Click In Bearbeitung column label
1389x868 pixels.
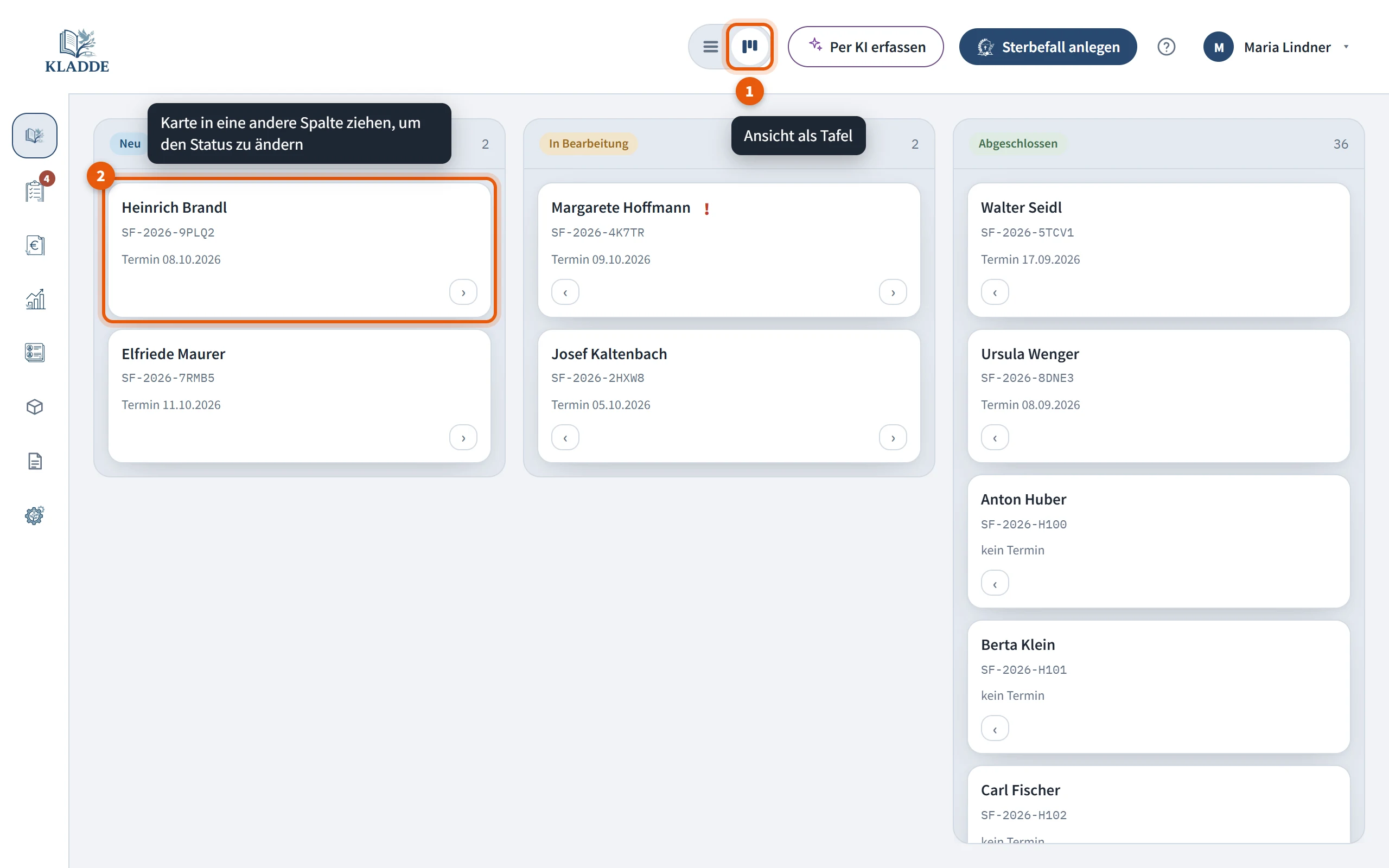588,144
